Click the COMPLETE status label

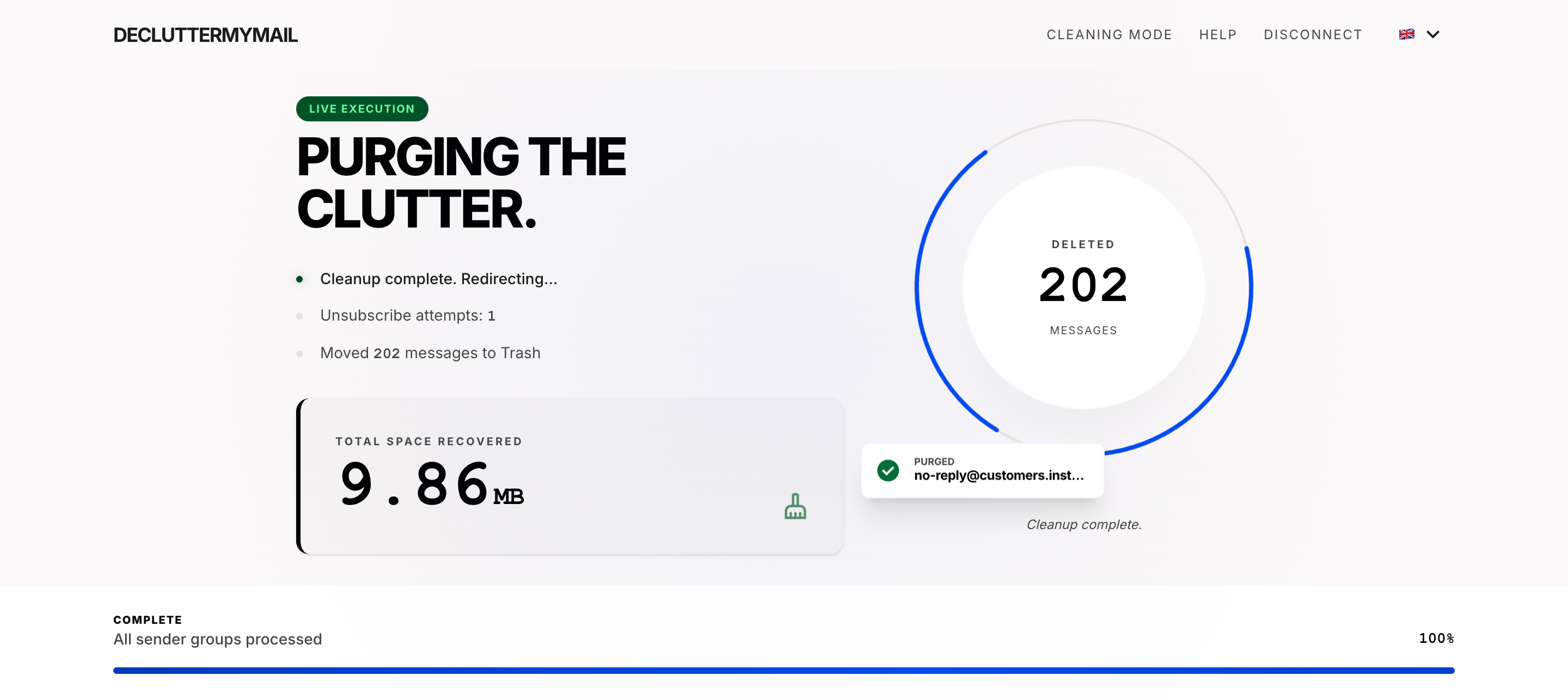pos(148,619)
